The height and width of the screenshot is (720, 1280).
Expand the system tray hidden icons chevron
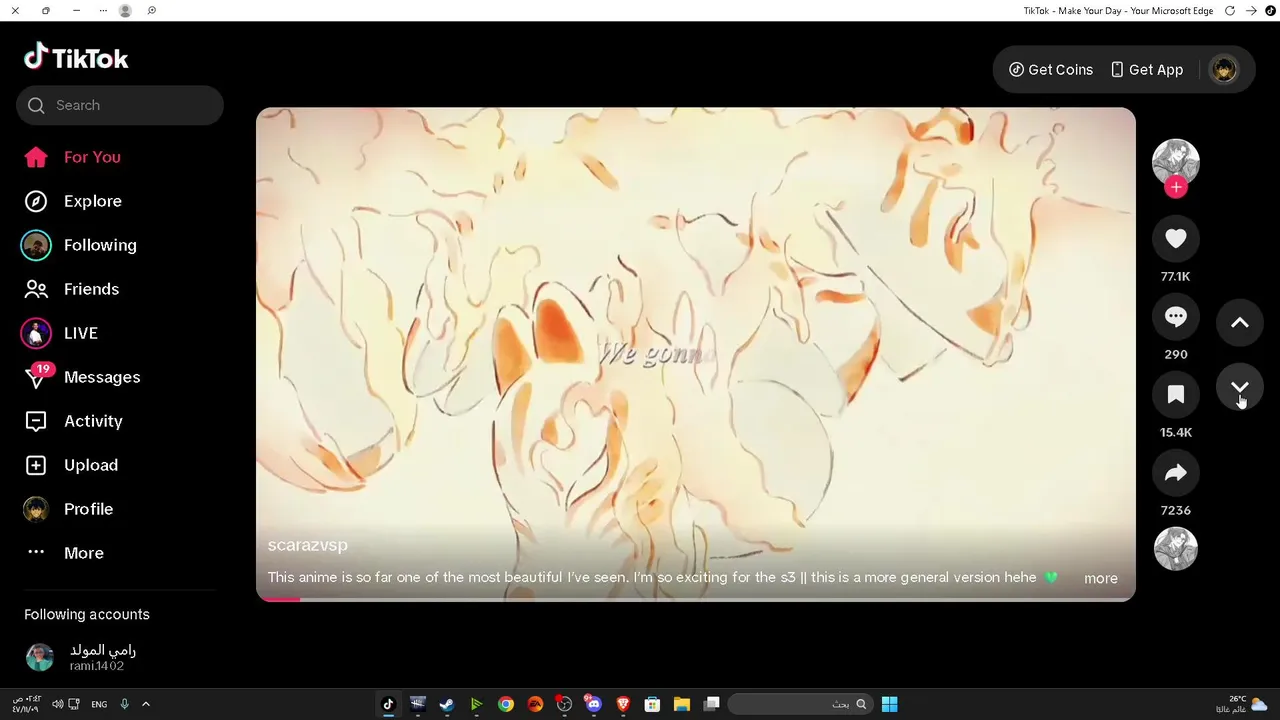pyautogui.click(x=146, y=704)
